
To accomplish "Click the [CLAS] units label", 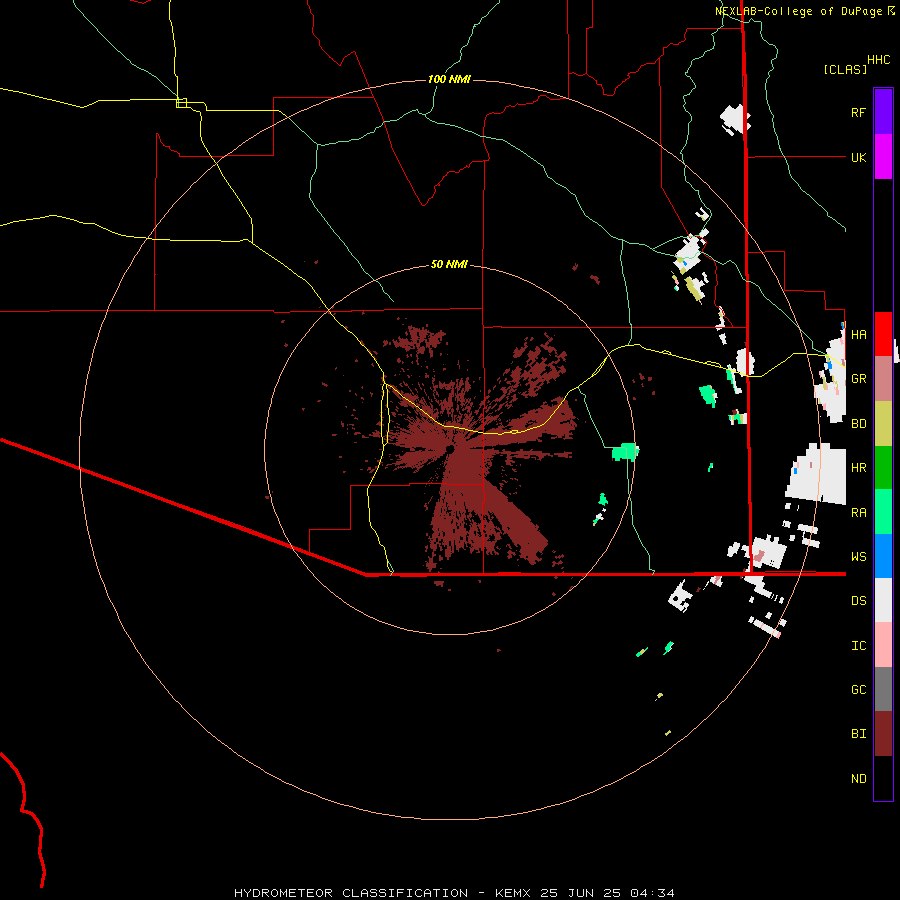I will pyautogui.click(x=845, y=69).
